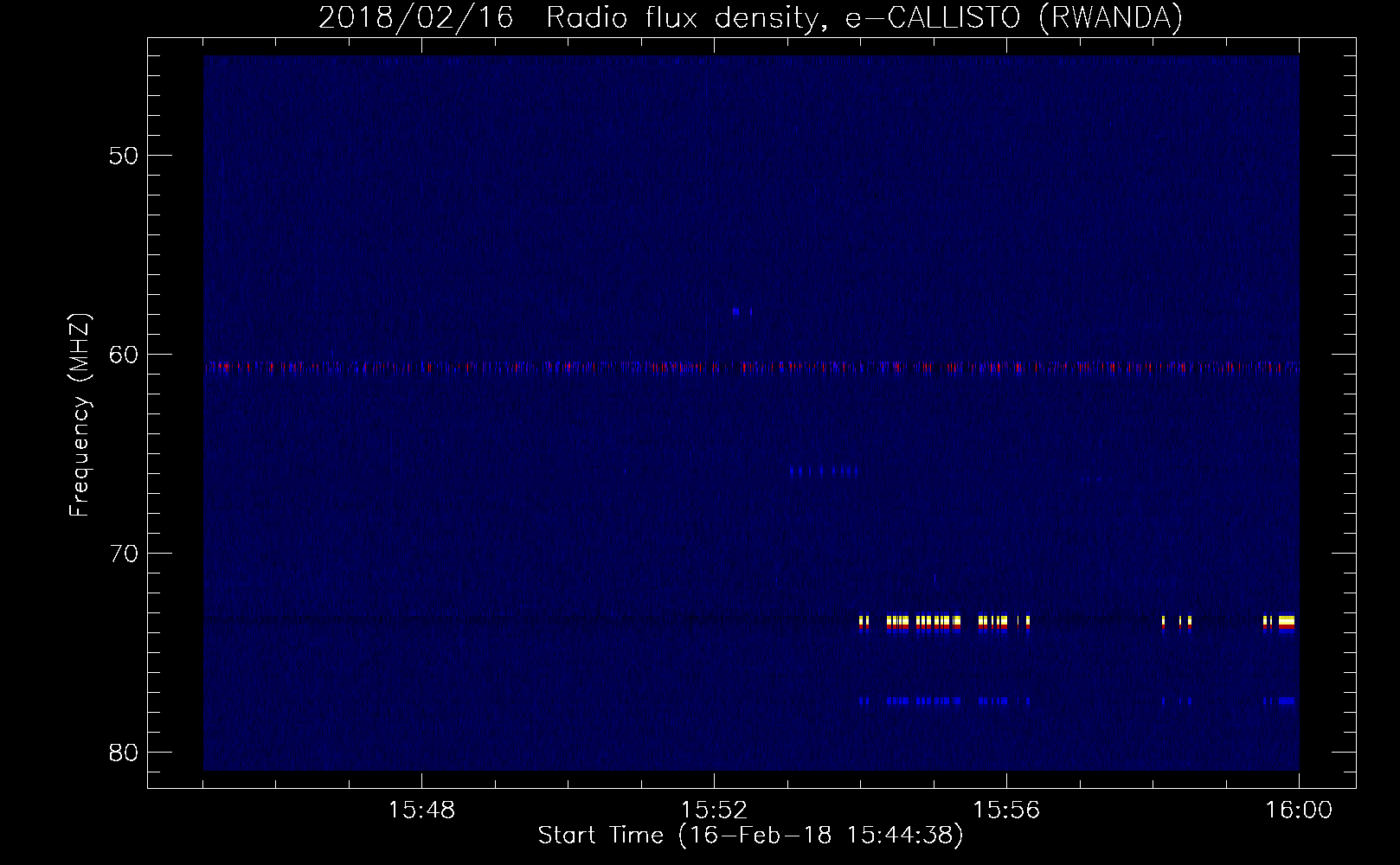
Task: Click the "Frequency (MHZ)" axis label
Action: [80, 415]
